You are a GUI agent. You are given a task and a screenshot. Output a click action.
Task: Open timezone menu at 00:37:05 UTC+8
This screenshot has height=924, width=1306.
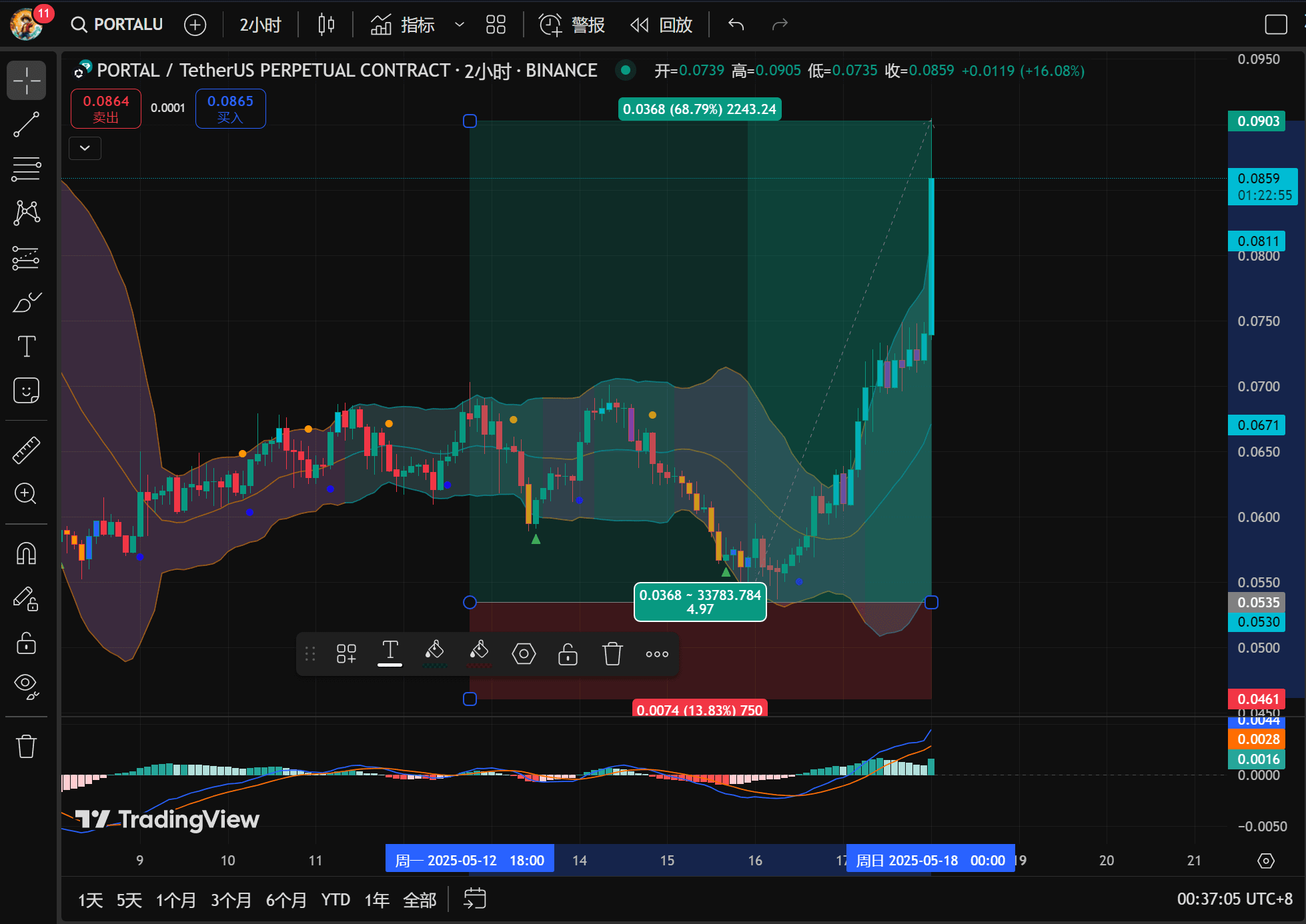pos(1234,899)
